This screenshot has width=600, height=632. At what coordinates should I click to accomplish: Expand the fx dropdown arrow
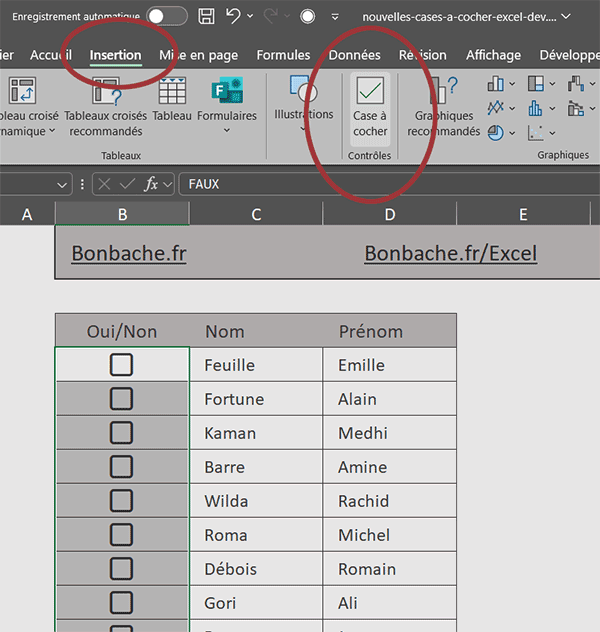point(168,185)
